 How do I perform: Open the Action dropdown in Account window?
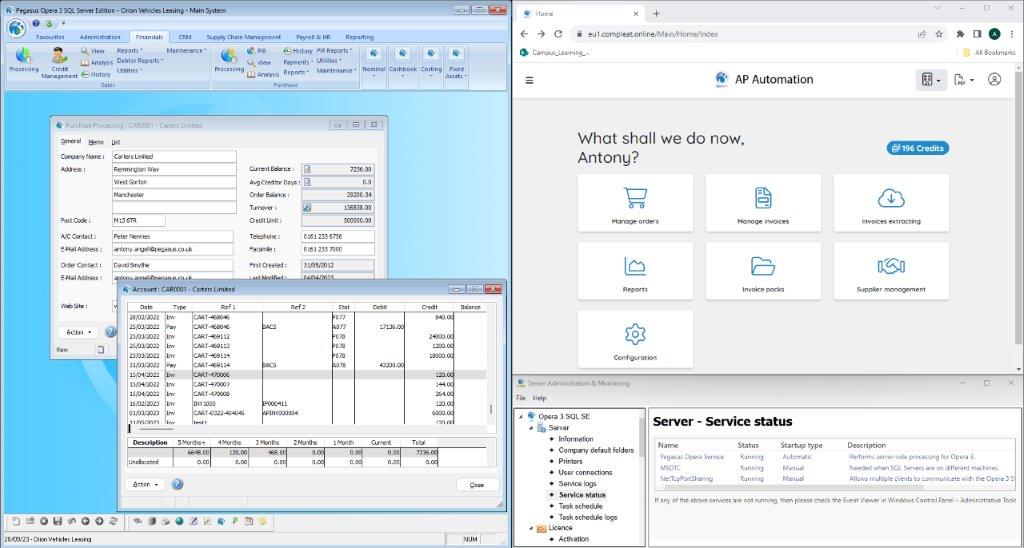145,485
